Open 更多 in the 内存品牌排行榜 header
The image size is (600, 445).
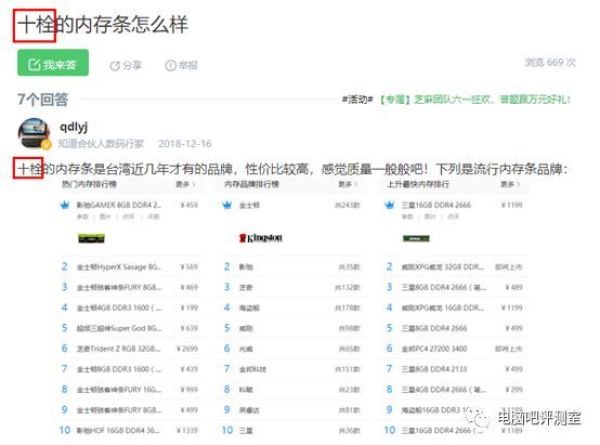(347, 184)
